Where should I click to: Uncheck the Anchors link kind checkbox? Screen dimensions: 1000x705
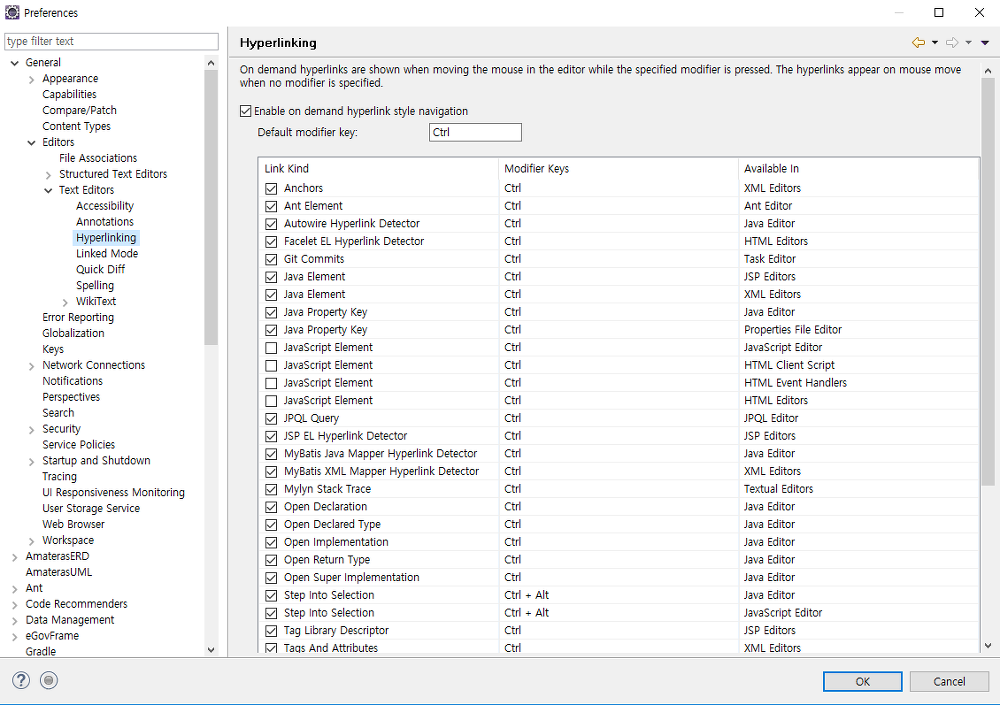tap(271, 189)
